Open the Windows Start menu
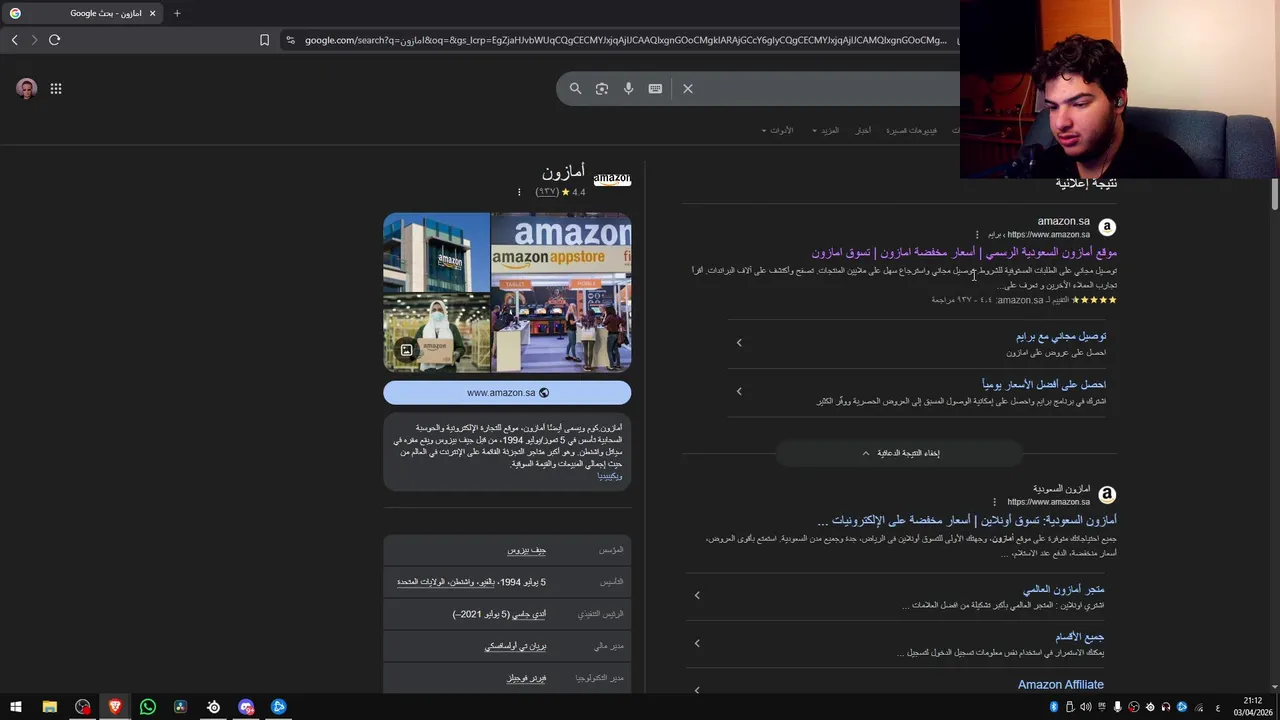 click(16, 707)
